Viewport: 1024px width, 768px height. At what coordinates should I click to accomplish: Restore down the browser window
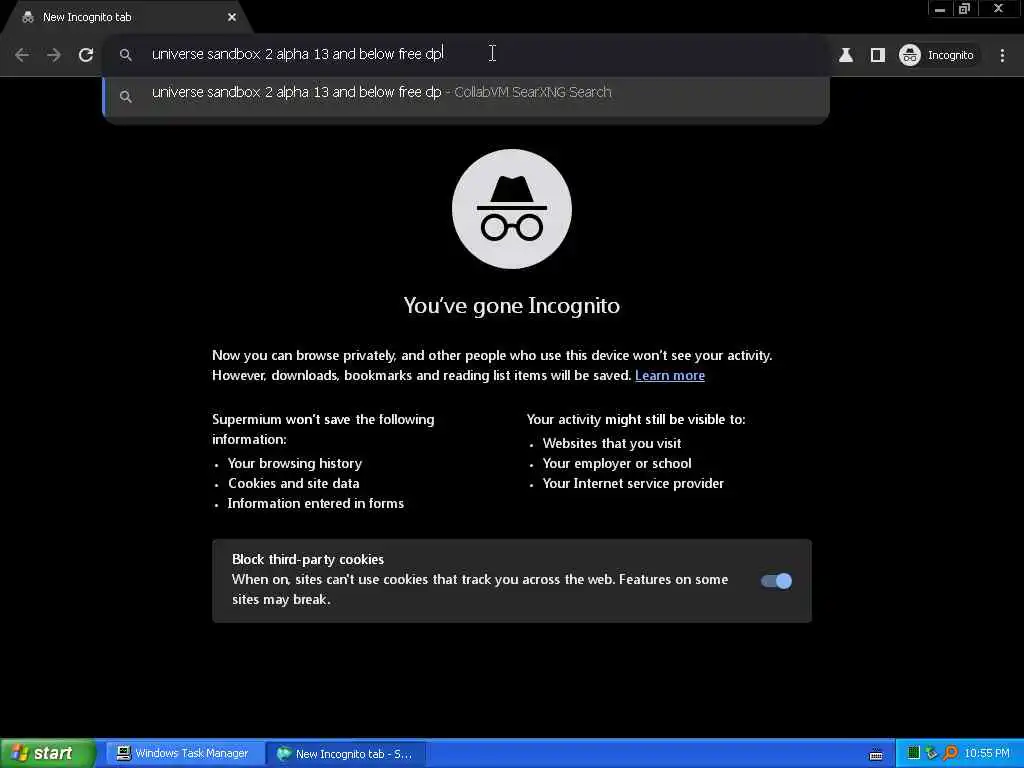pyautogui.click(x=965, y=9)
